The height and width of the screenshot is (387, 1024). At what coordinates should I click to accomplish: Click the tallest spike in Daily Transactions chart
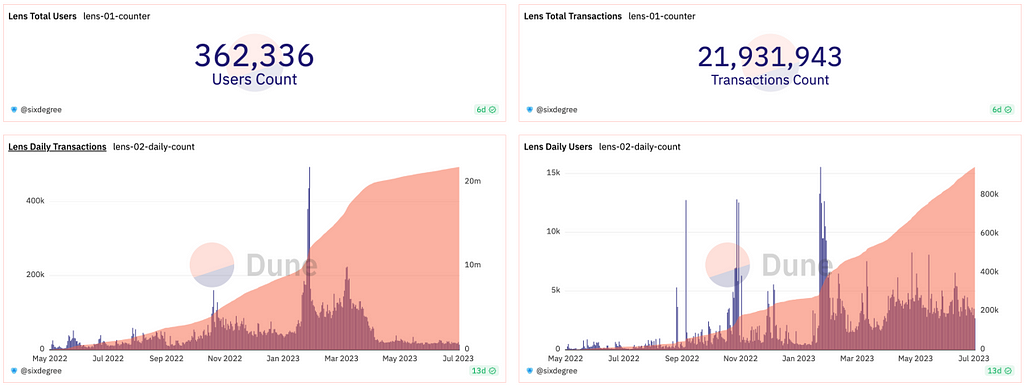click(309, 258)
